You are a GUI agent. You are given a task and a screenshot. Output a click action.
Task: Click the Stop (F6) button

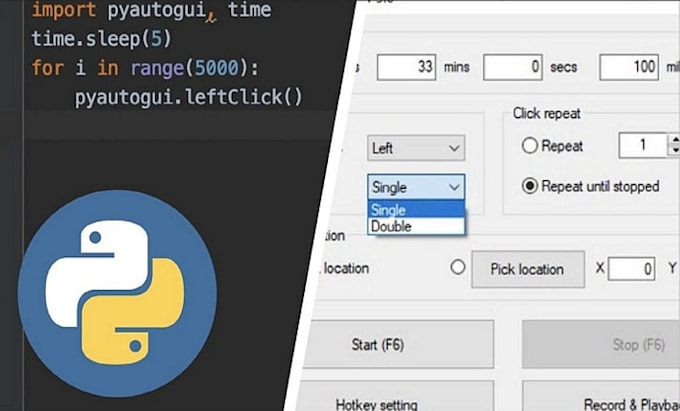(x=601, y=345)
